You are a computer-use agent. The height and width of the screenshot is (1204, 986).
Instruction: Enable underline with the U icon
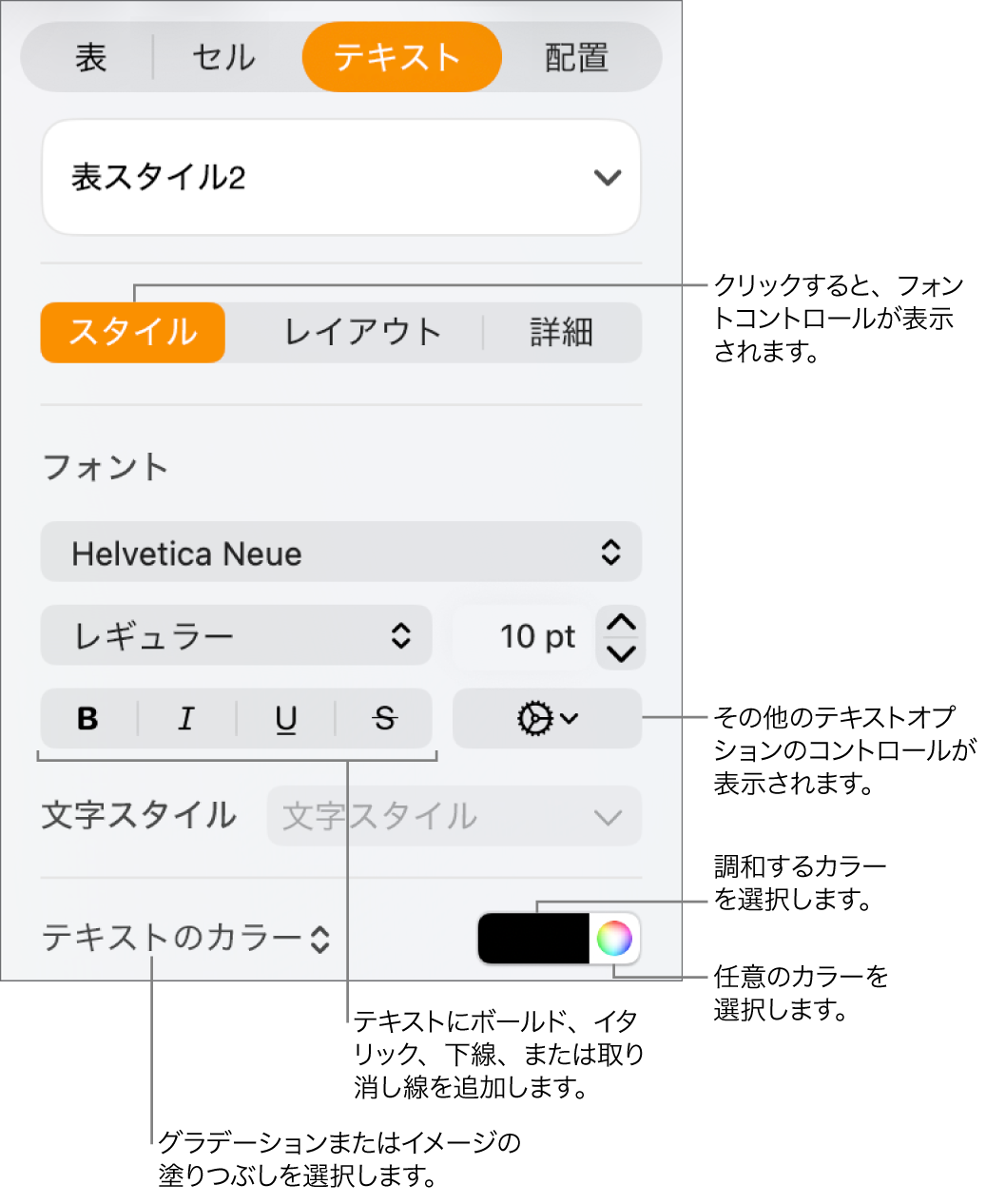tap(285, 719)
